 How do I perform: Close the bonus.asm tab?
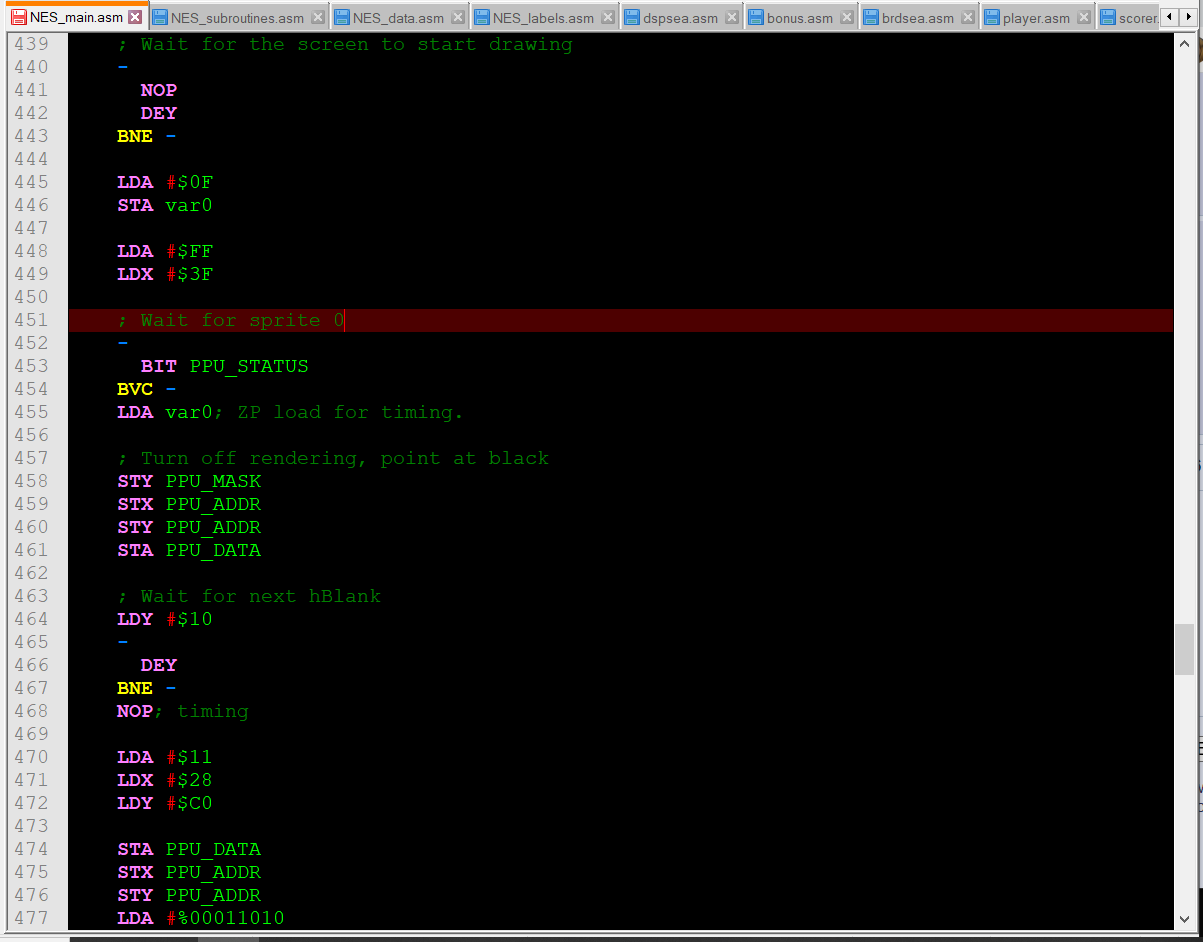pos(846,17)
